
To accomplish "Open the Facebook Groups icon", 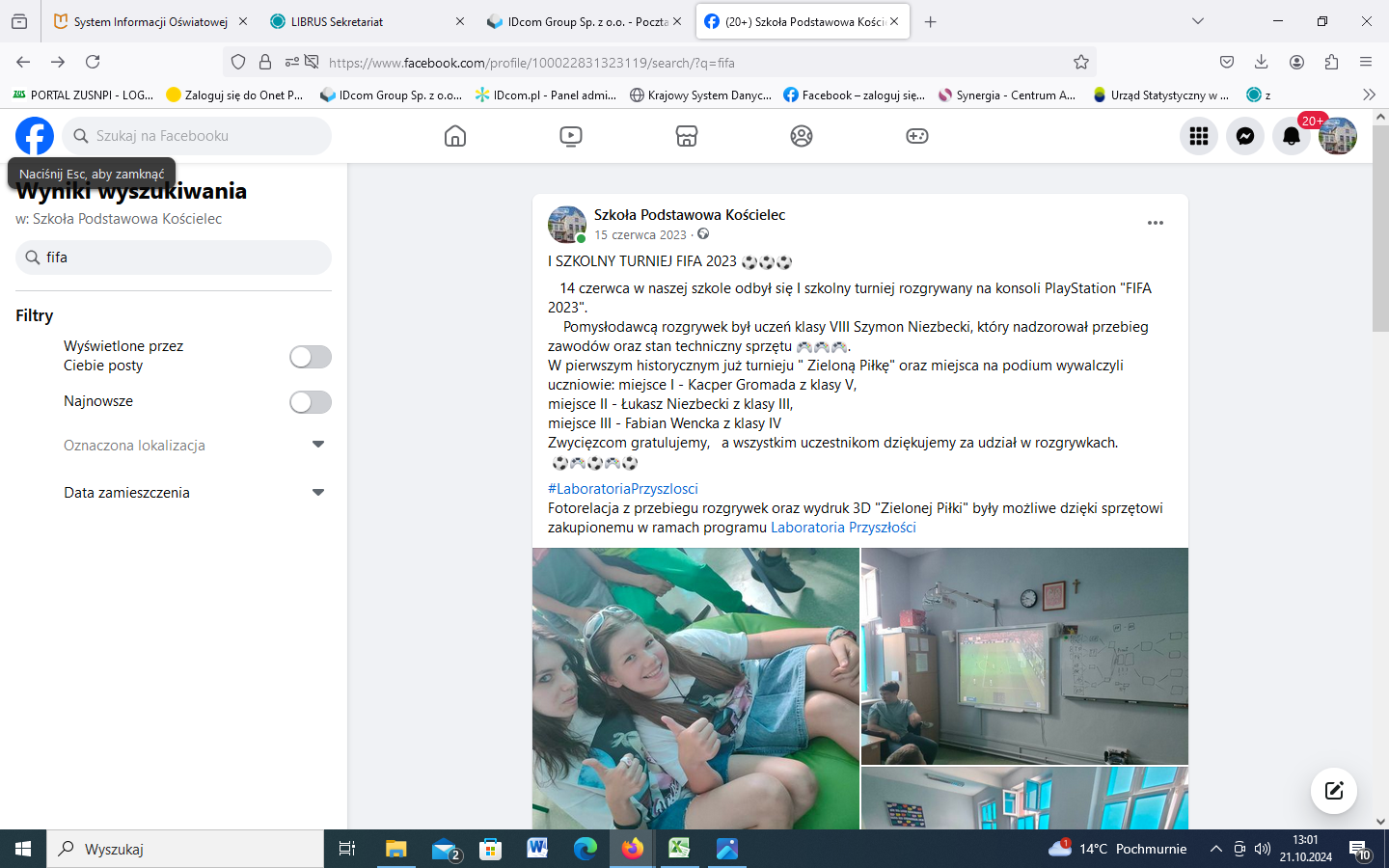I will pyautogui.click(x=802, y=136).
